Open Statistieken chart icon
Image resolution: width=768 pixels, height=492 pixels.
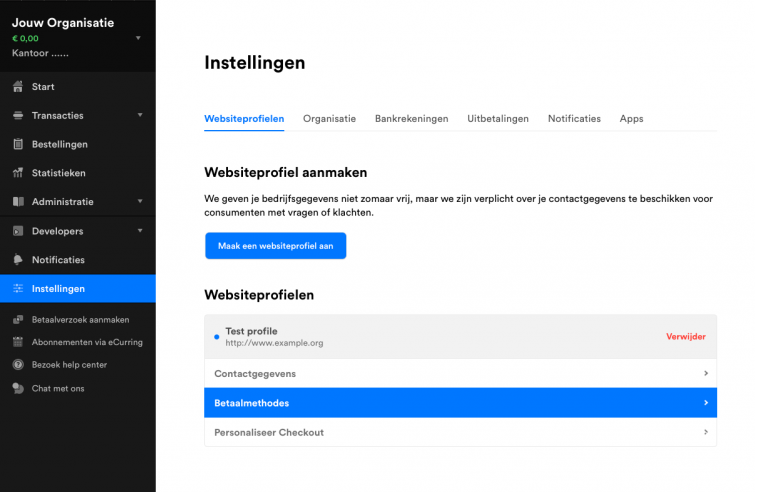pyautogui.click(x=18, y=172)
